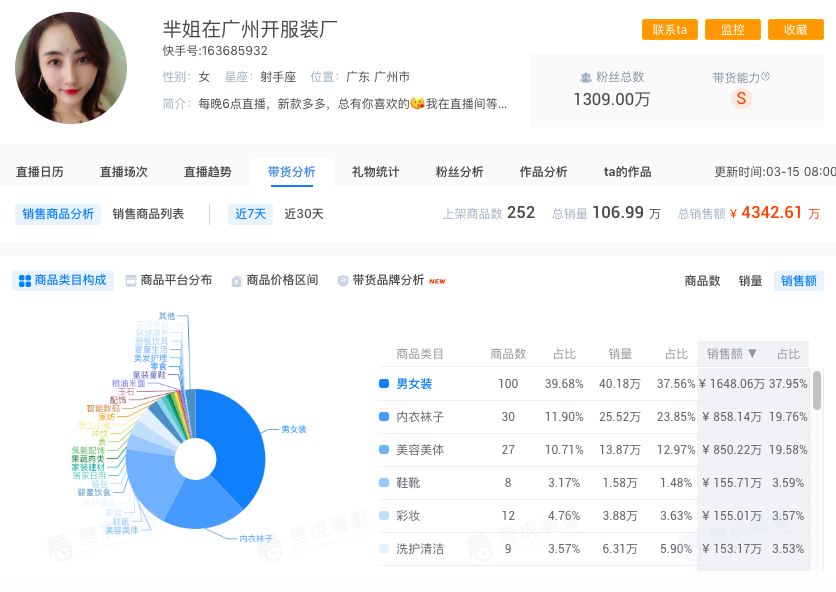Open 商品价格区间 sub-tab
Viewport: 836px width, 592px height.
click(275, 281)
